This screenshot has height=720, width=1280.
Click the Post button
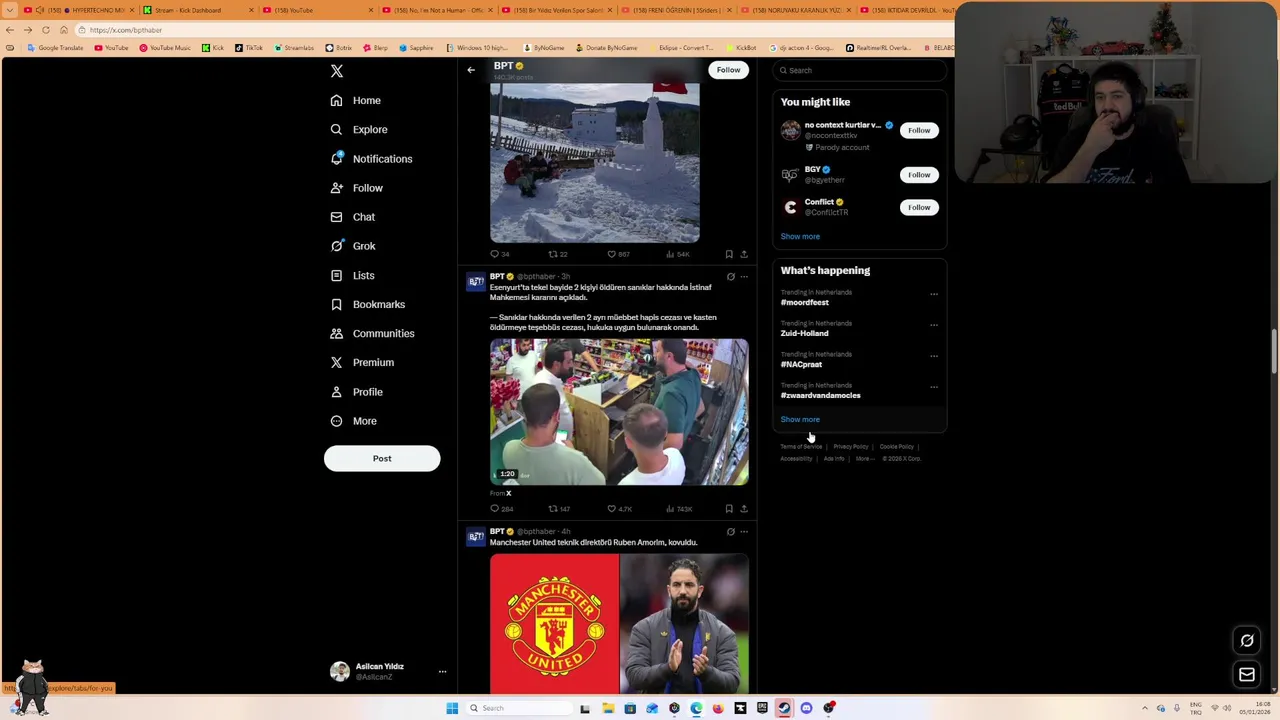[382, 458]
